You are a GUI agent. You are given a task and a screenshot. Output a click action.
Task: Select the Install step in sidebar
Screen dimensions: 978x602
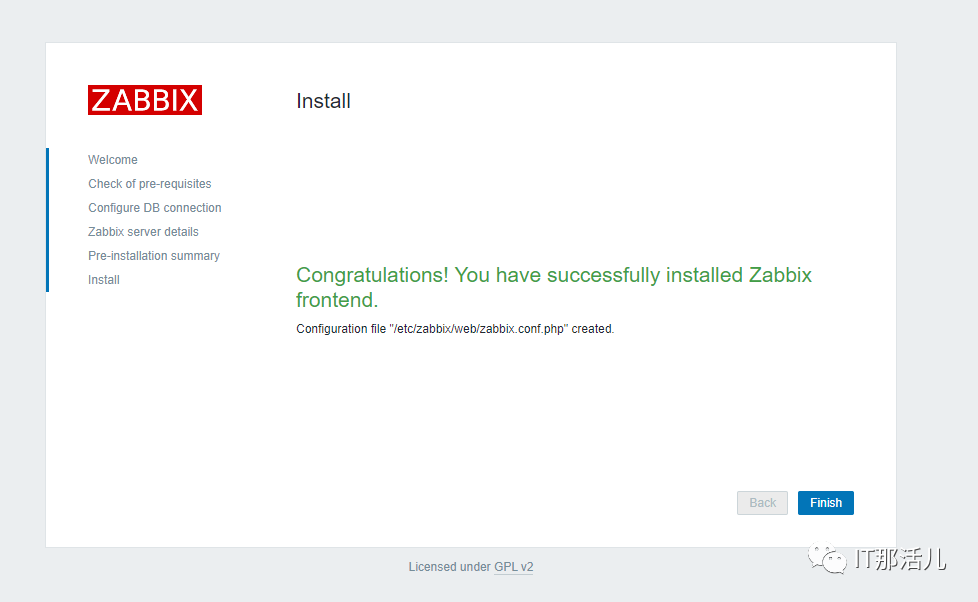[x=104, y=279]
